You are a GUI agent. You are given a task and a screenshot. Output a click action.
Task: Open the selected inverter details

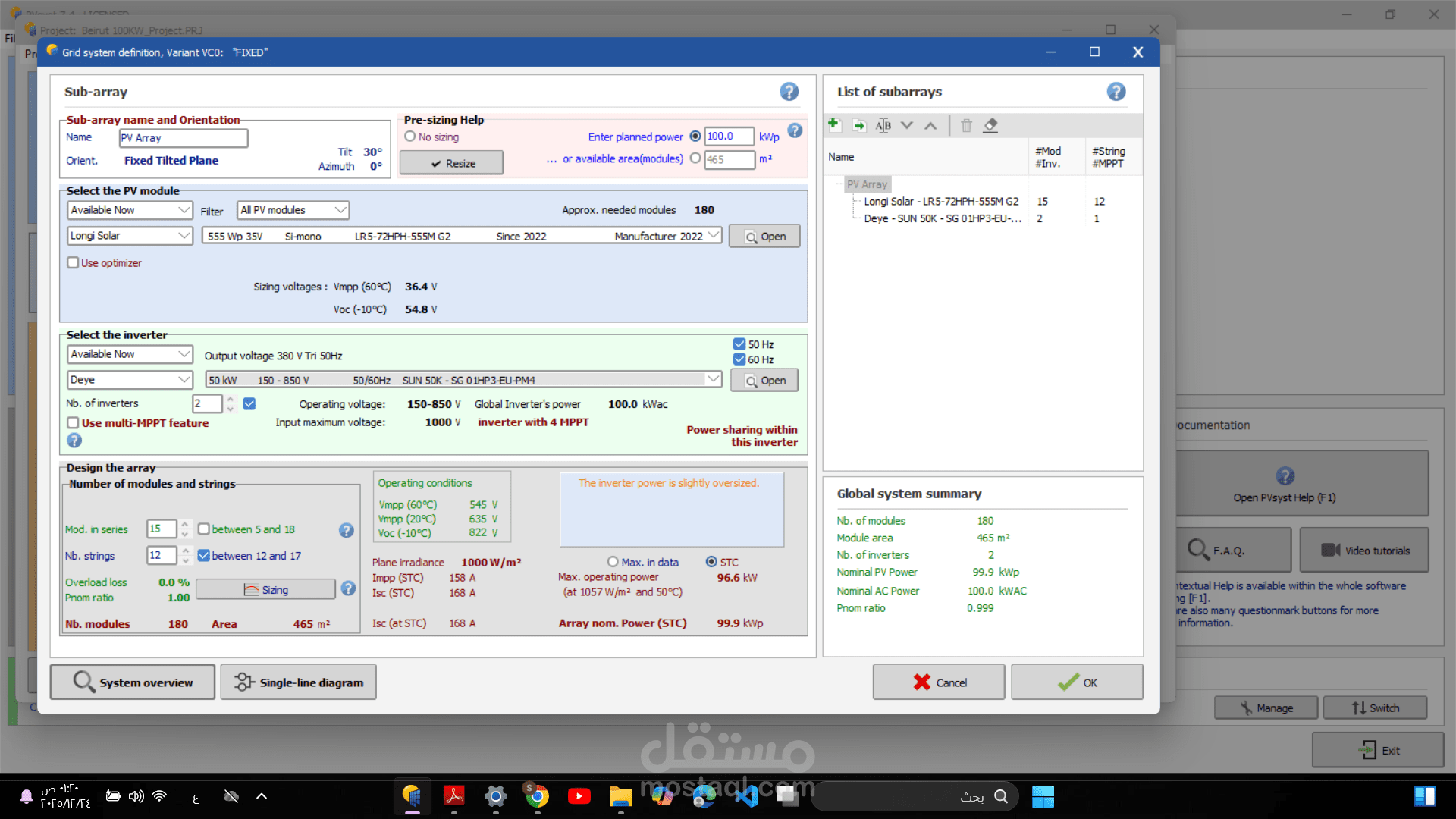(764, 381)
